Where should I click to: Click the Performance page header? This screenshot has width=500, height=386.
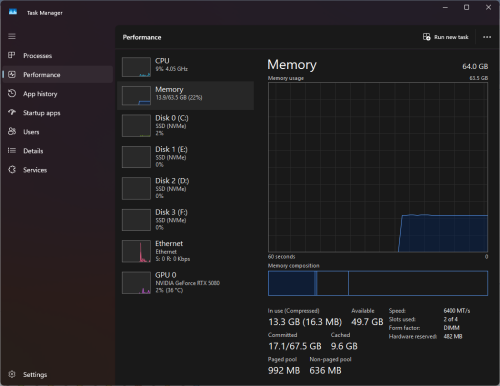tap(142, 37)
